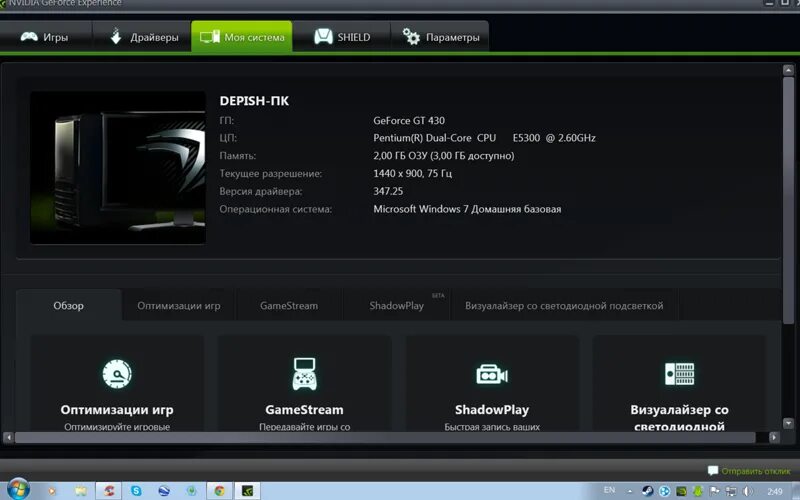Open the ShadowPlay beta sub-tab
Image resolution: width=800 pixels, height=500 pixels.
pyautogui.click(x=397, y=306)
